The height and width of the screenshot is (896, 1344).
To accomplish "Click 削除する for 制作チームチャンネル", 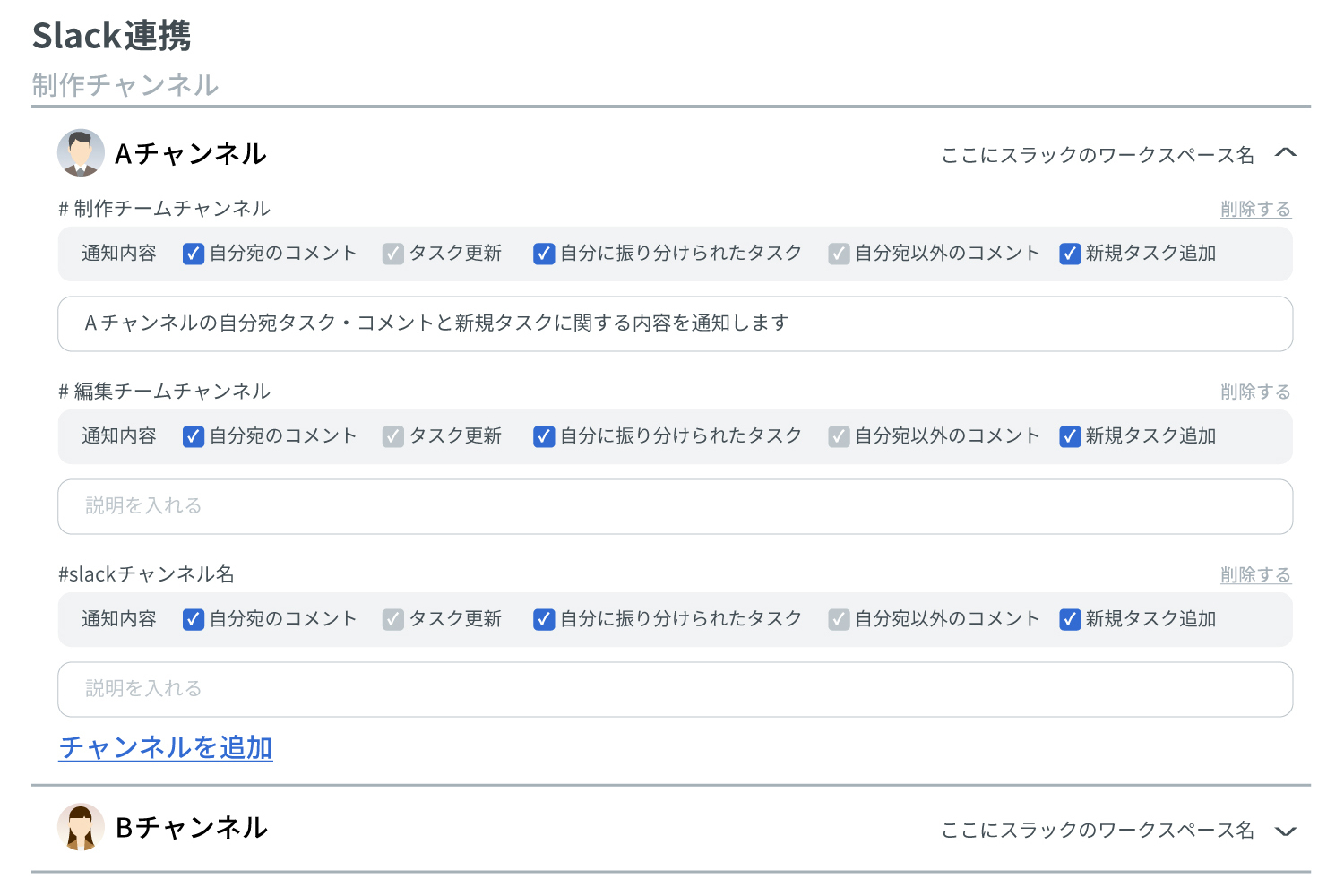I will pyautogui.click(x=1254, y=208).
